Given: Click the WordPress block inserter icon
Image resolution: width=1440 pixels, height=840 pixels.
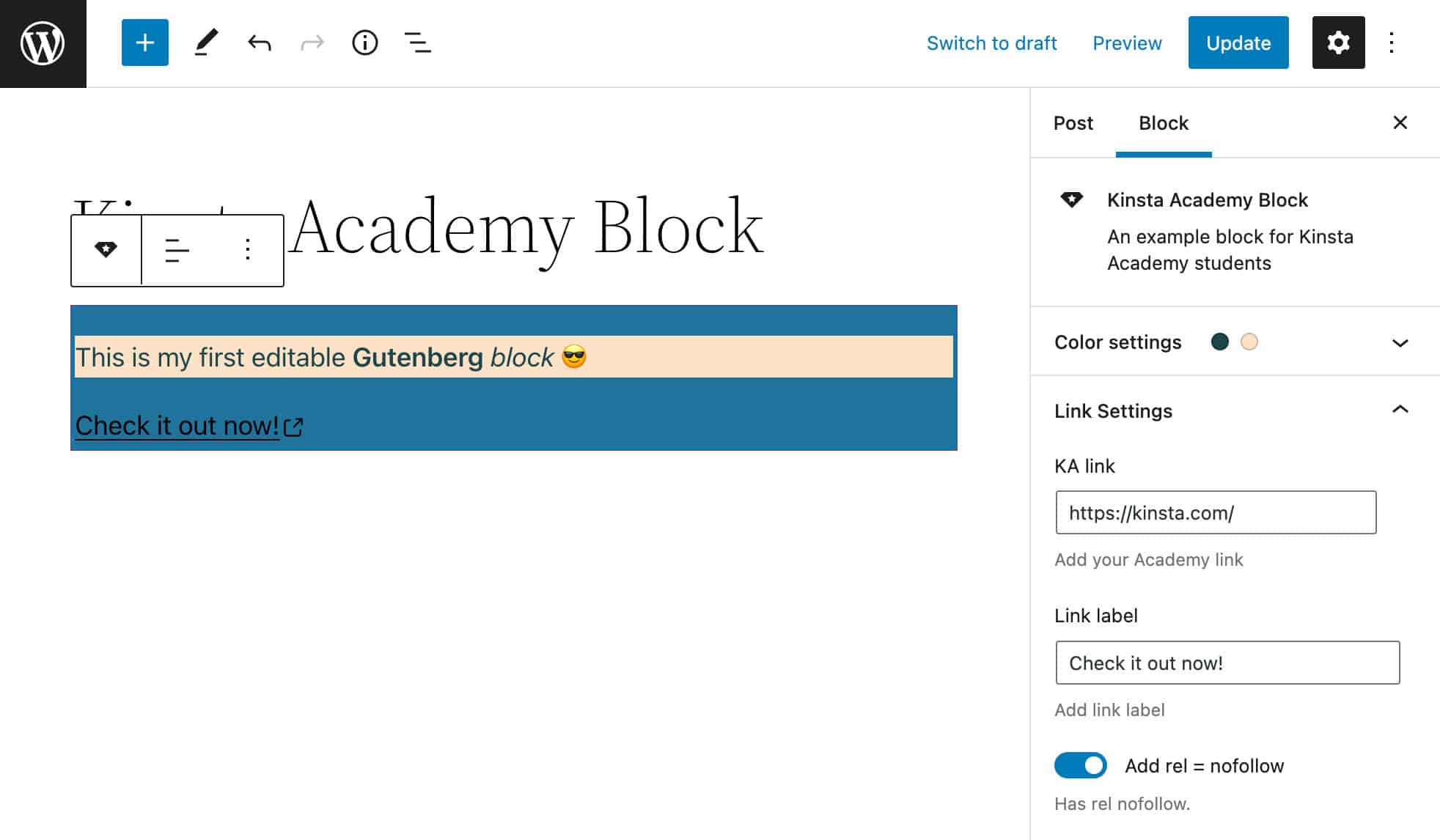Looking at the screenshot, I should 143,43.
